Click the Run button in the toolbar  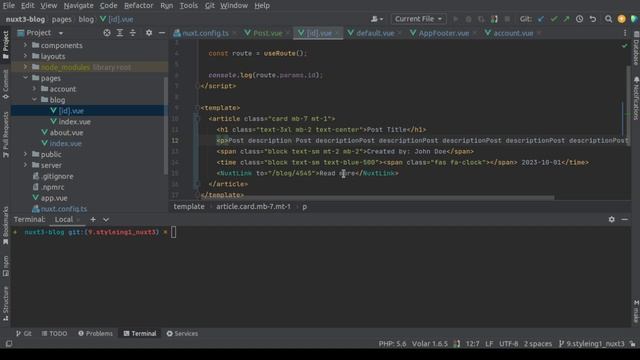[456, 19]
